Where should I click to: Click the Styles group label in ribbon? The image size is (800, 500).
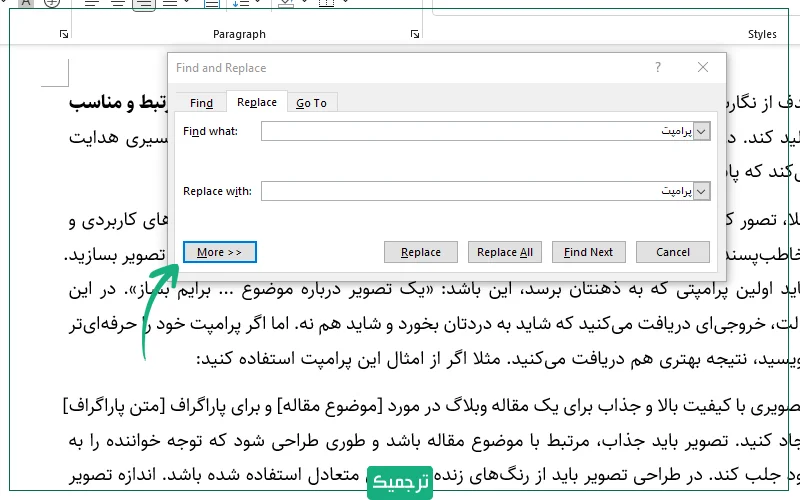coord(762,34)
